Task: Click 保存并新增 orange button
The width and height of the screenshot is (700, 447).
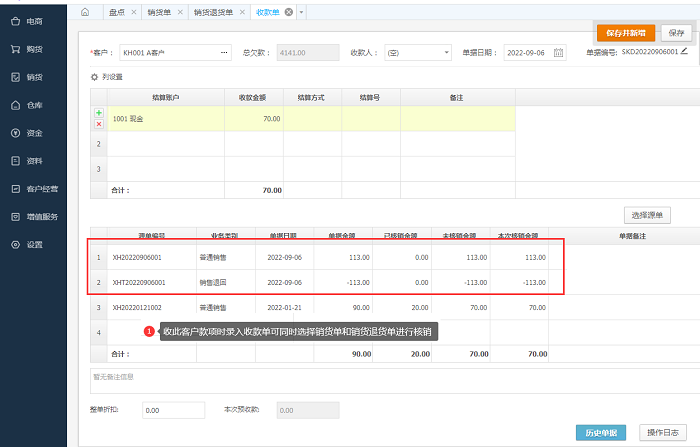Action: pyautogui.click(x=625, y=33)
